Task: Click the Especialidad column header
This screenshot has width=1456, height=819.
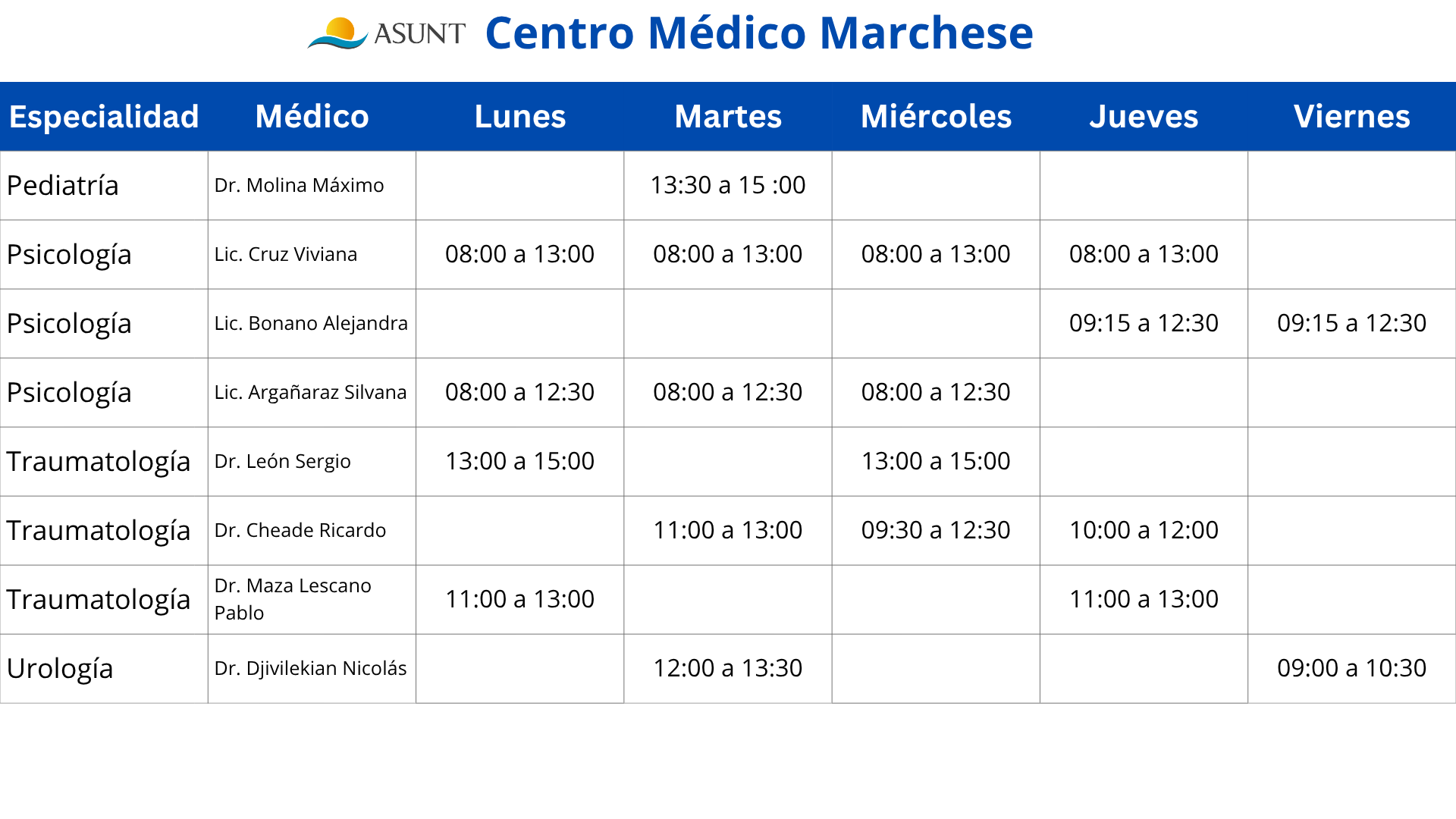Action: pos(104,117)
